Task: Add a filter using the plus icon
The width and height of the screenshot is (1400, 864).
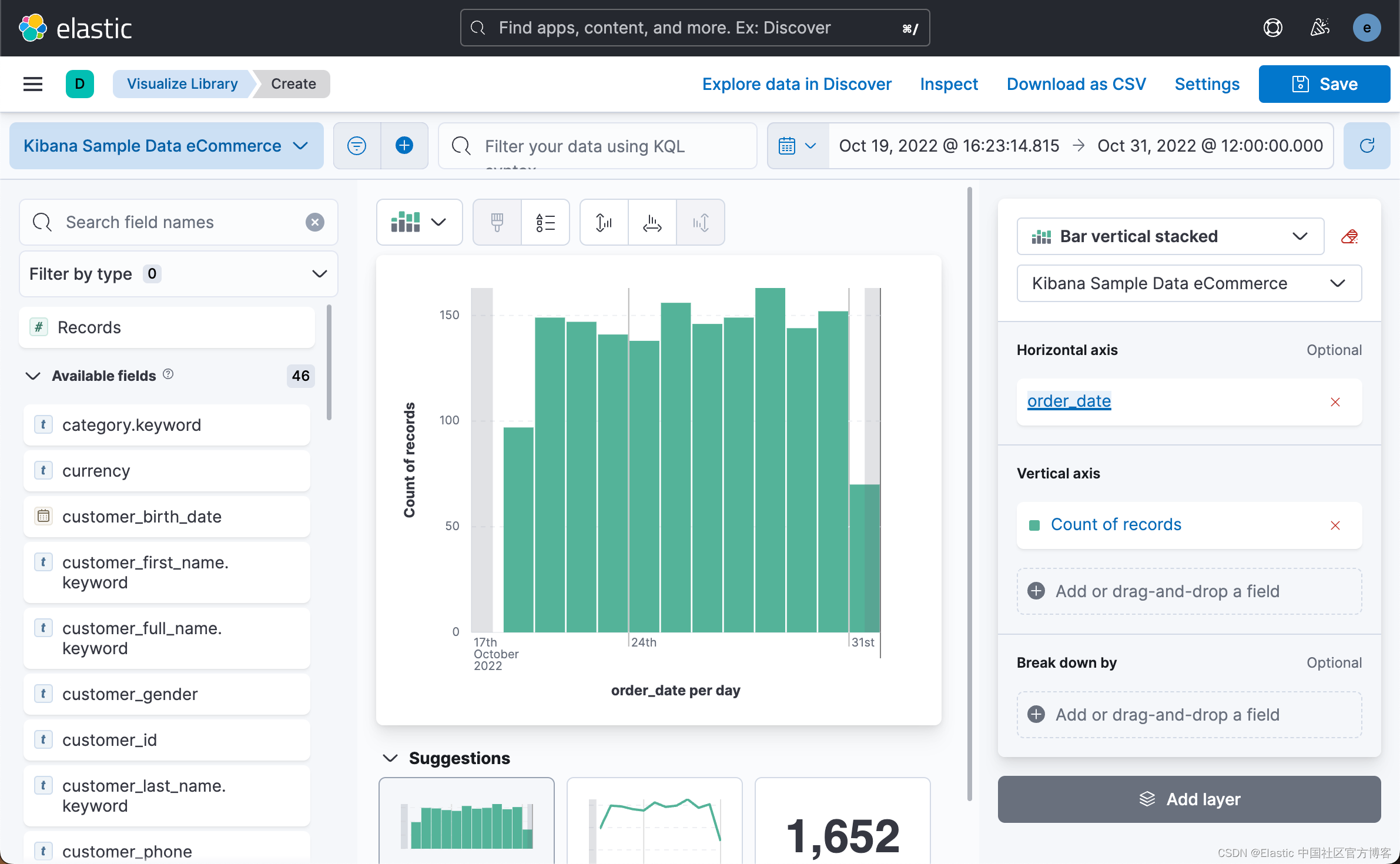Action: click(x=404, y=146)
